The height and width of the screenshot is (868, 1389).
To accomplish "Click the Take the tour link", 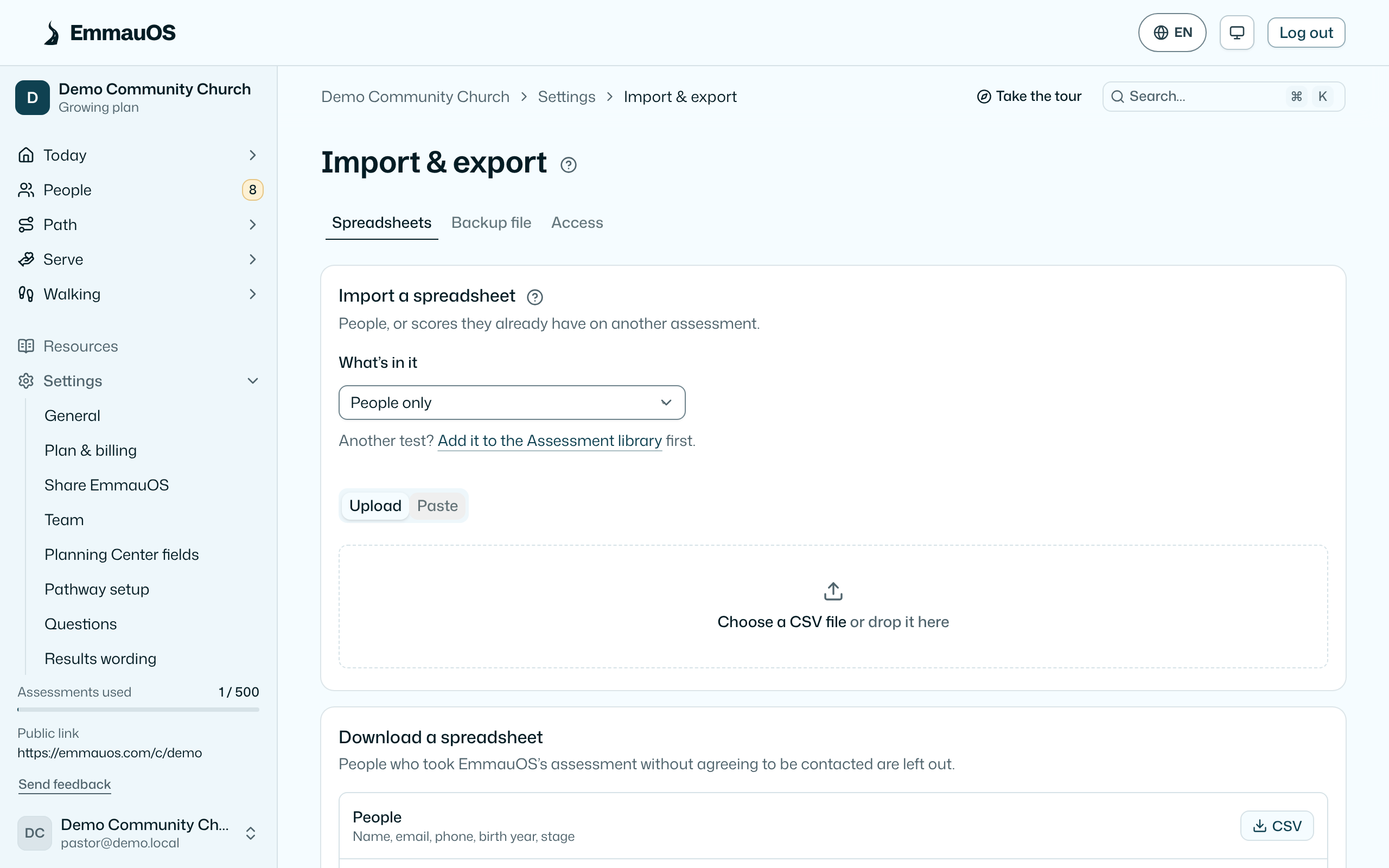I will click(1029, 97).
